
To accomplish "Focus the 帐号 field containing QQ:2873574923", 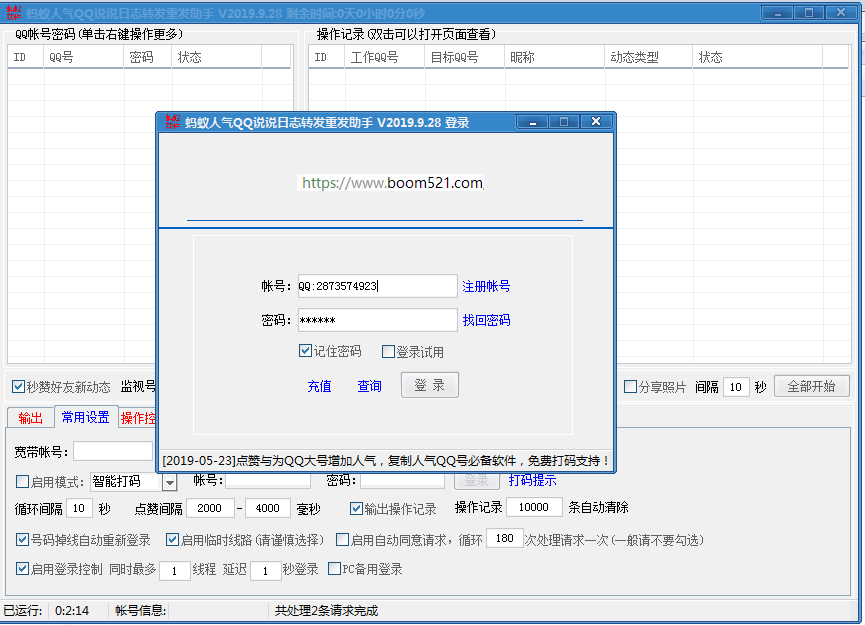I will (378, 286).
